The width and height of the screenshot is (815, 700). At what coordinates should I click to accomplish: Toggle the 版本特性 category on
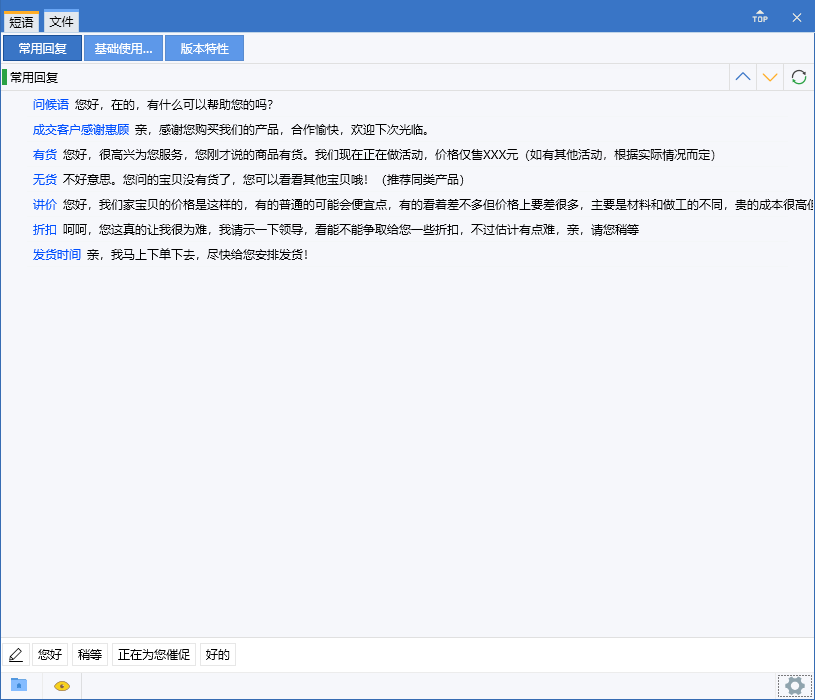(x=204, y=48)
